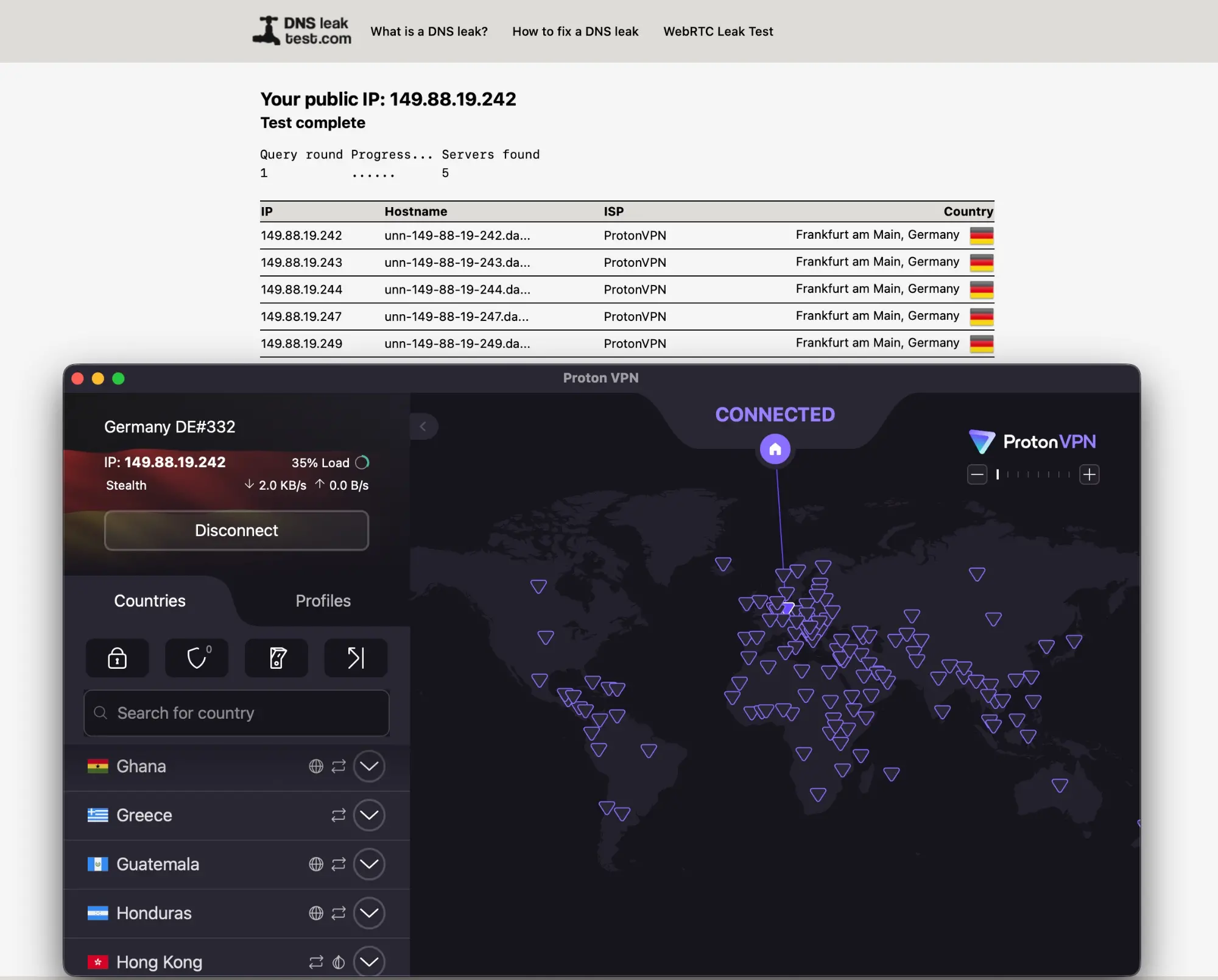Image resolution: width=1218 pixels, height=980 pixels.
Task: Expand the Guatemala server list
Action: point(369,864)
